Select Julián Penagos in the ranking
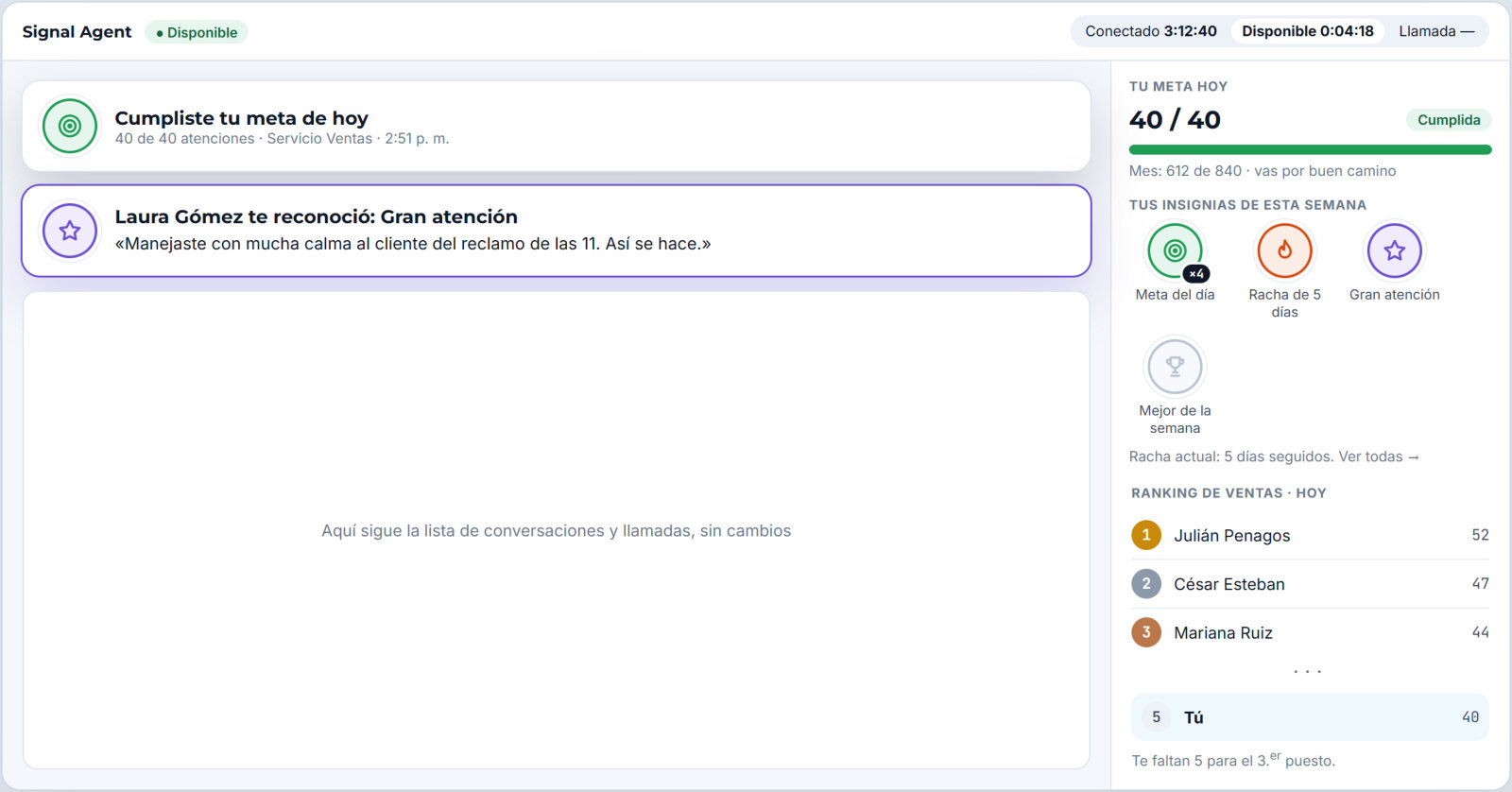1512x792 pixels. [1310, 535]
